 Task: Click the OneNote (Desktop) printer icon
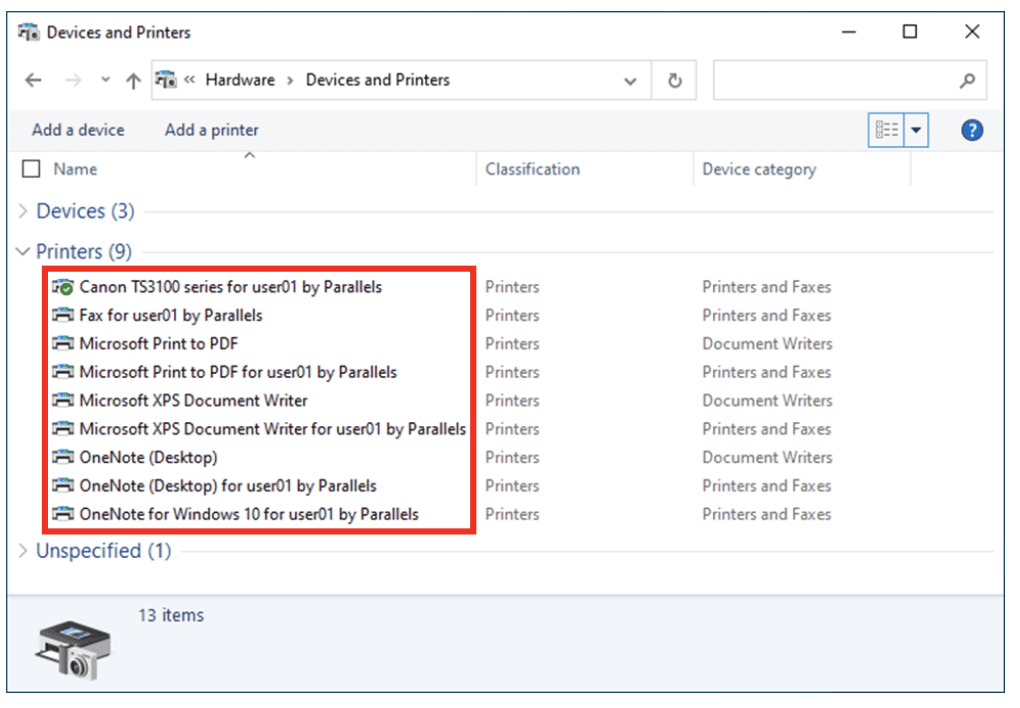[x=63, y=458]
